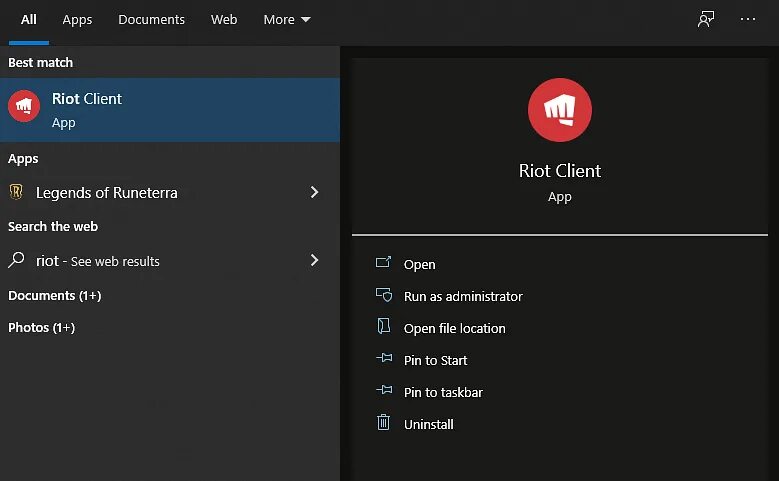This screenshot has height=481, width=779.
Task: Switch to the Apps tab
Action: 77,19
